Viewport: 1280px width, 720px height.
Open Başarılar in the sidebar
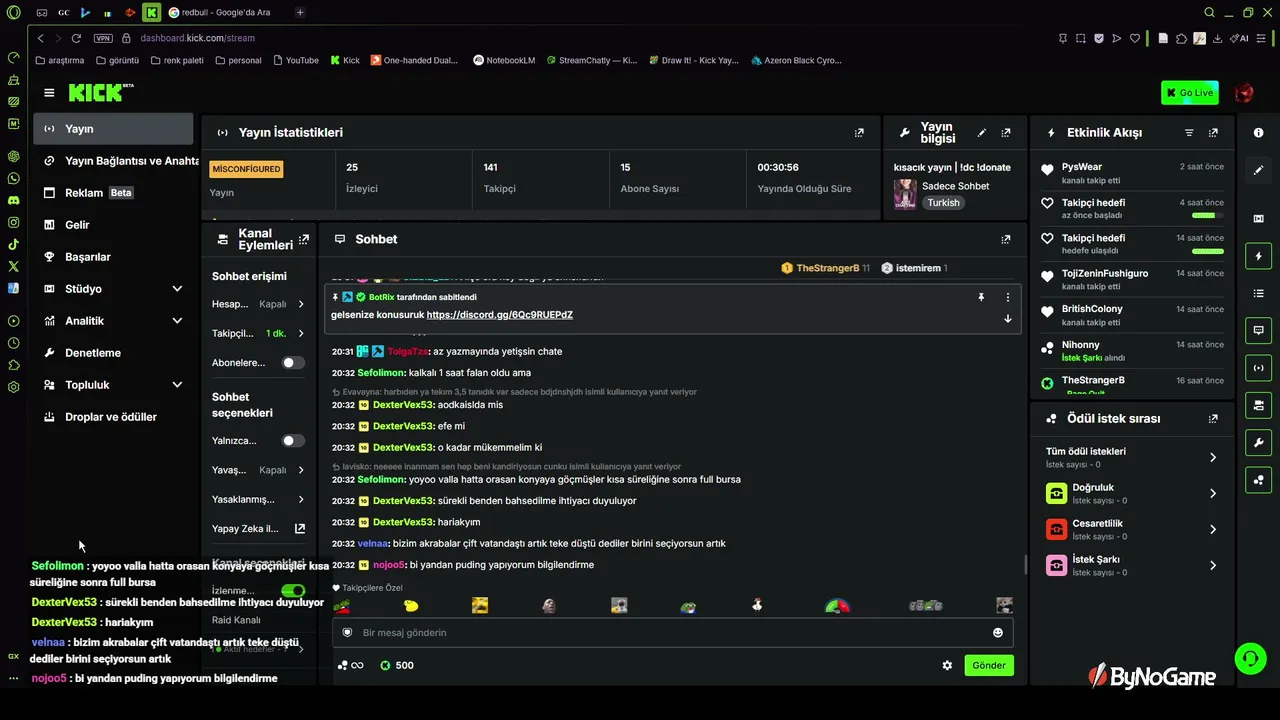point(113,257)
